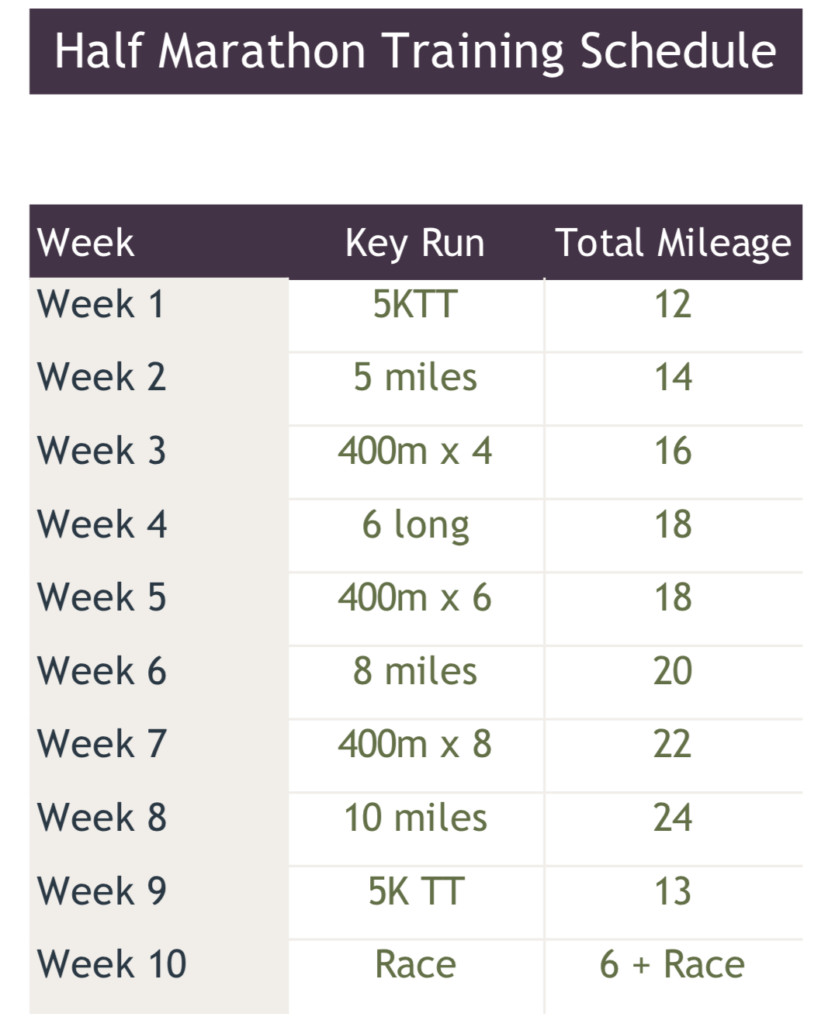Image resolution: width=835 pixels, height=1024 pixels.
Task: Select the Week 6 row label
Action: 100,671
